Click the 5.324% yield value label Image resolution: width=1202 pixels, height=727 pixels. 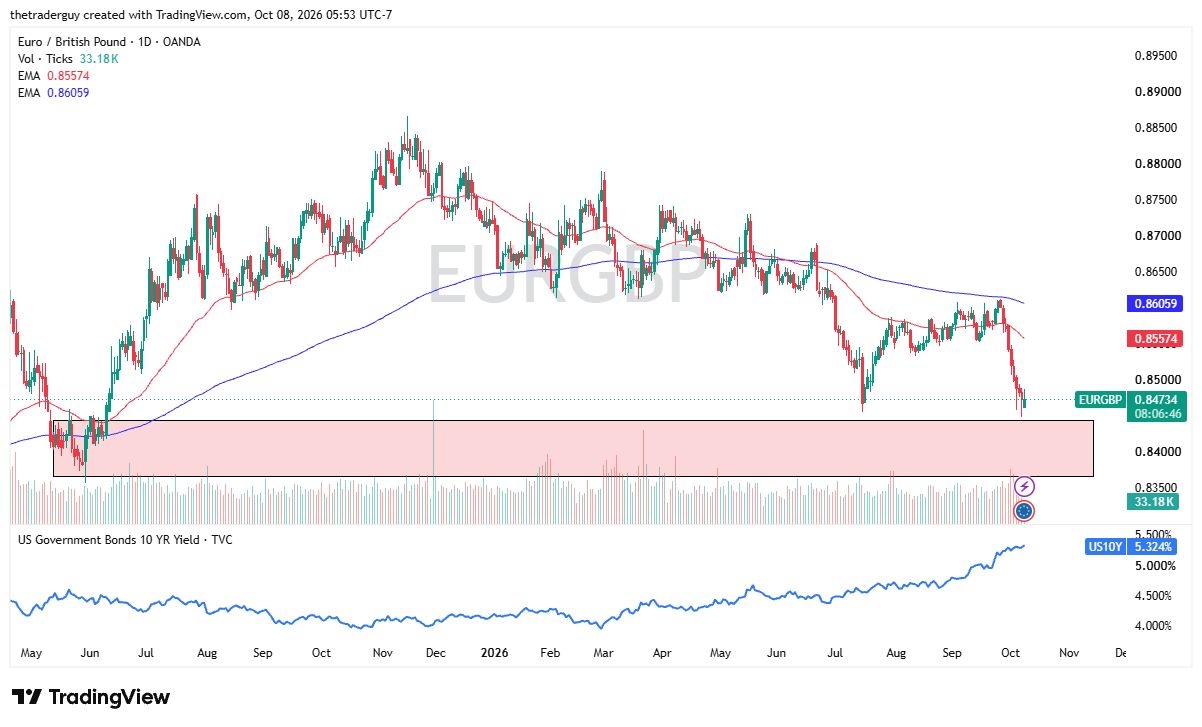coord(1151,547)
